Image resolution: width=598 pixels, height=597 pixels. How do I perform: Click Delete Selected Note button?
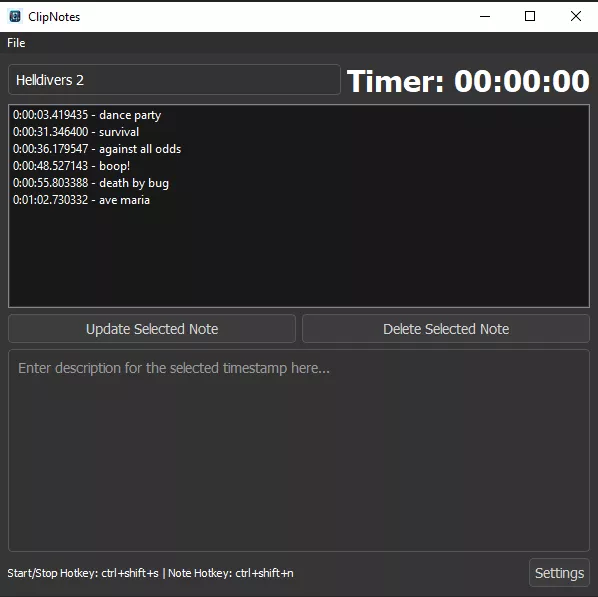[x=446, y=329]
